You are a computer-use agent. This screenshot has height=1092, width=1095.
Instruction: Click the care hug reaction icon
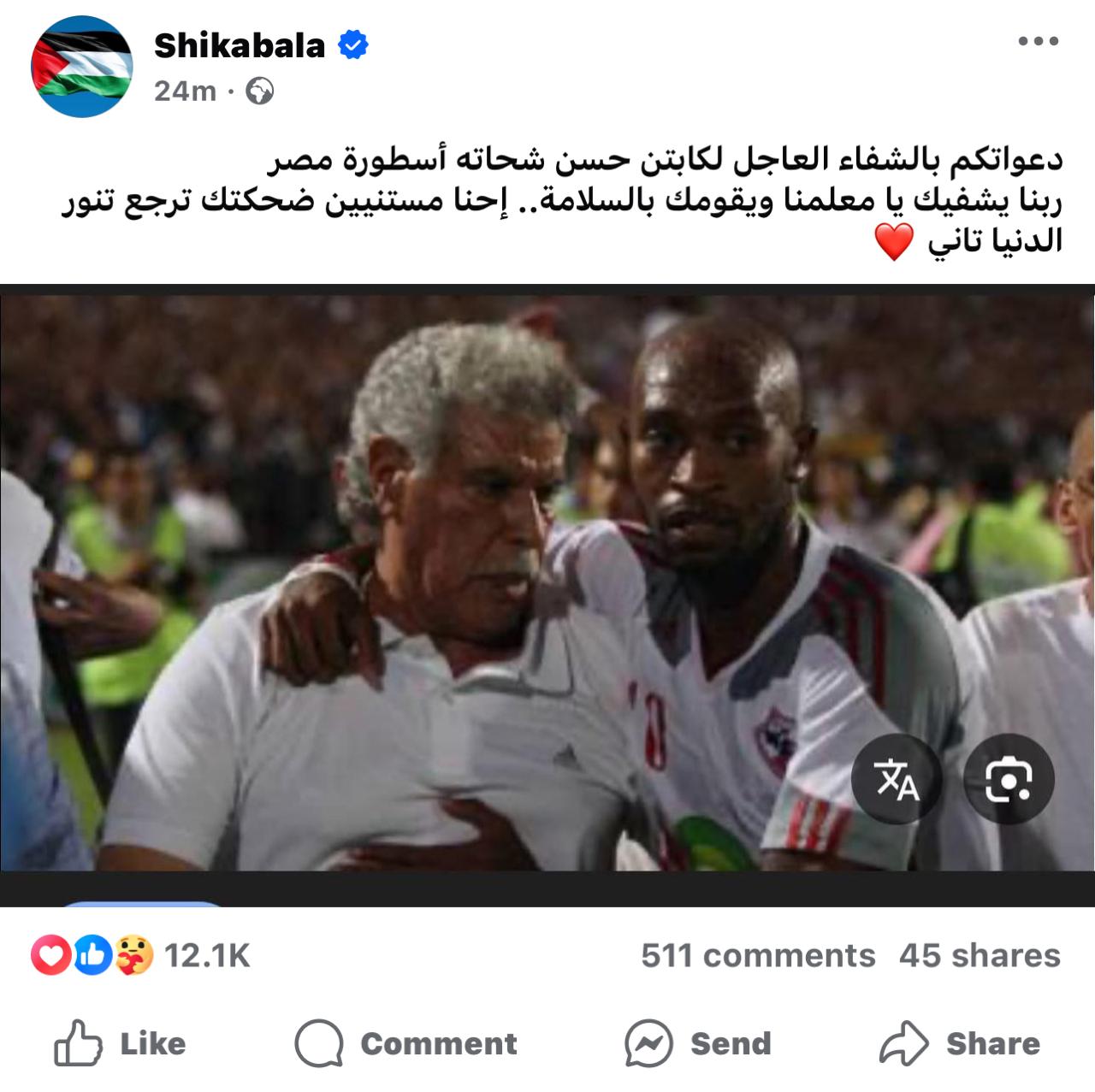tap(134, 955)
